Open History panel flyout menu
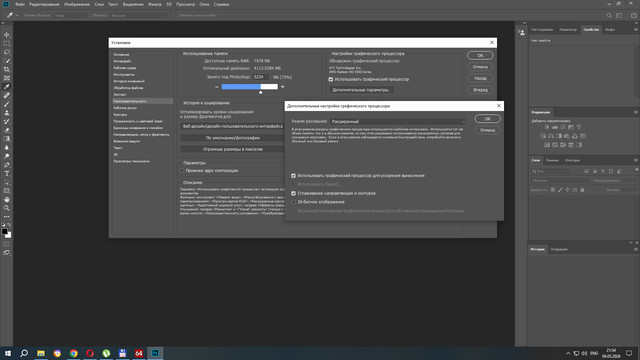 [x=636, y=249]
